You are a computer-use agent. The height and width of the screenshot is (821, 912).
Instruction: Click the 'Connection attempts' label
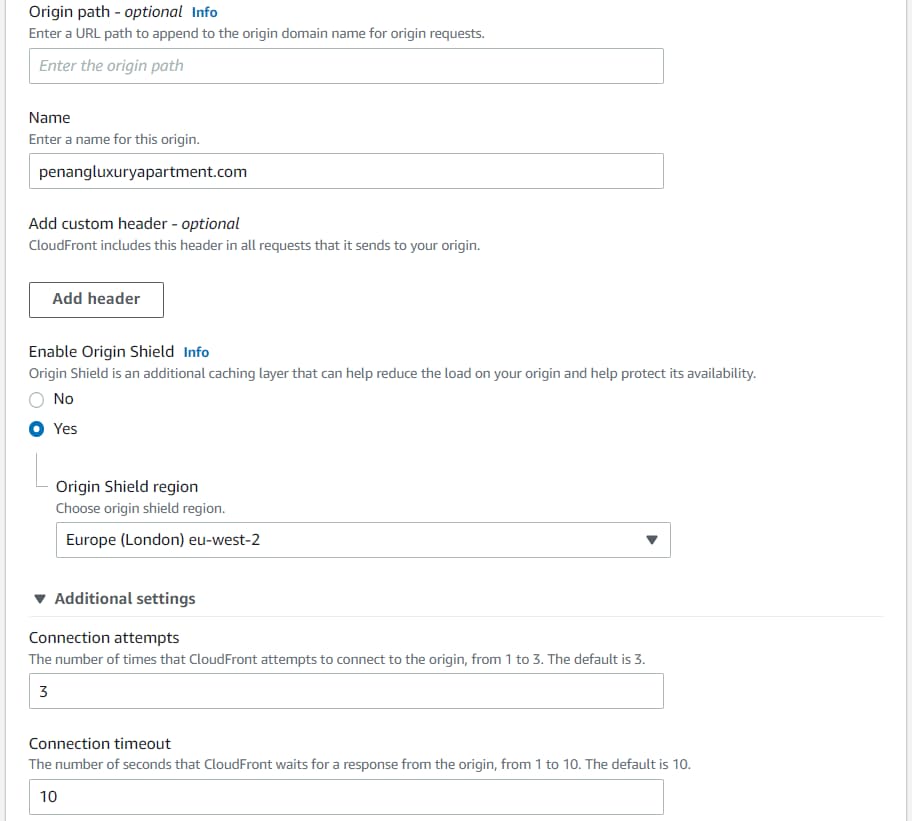[x=104, y=638]
